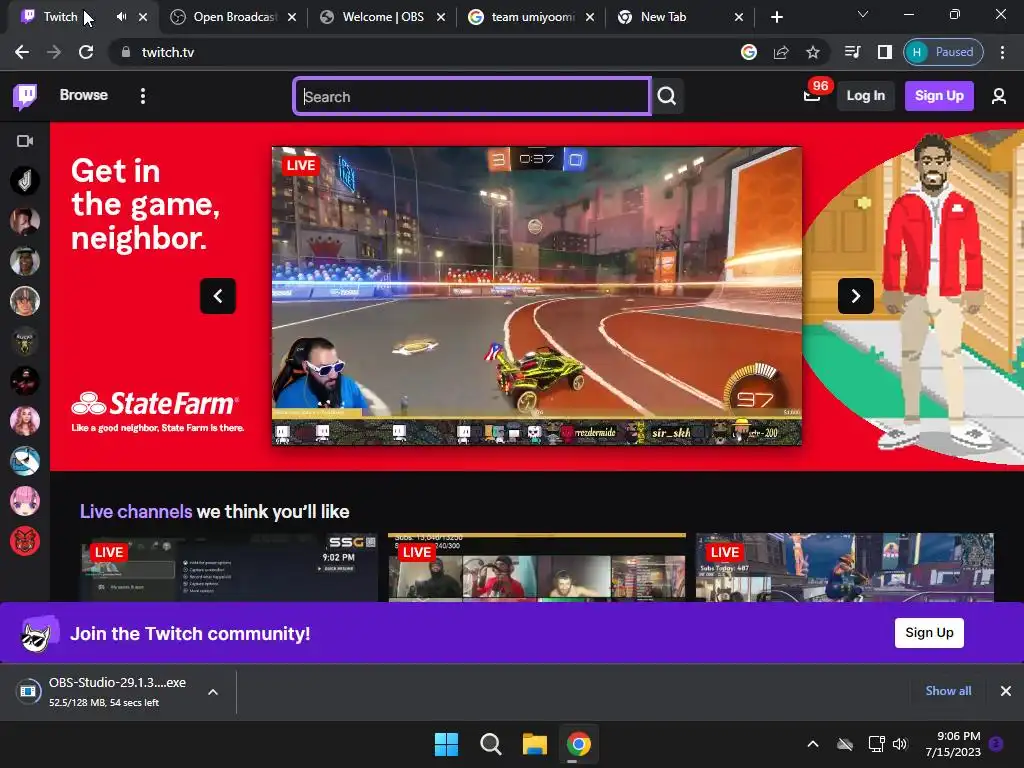This screenshot has height=768, width=1024.
Task: Open the red angry mascot channel avatar
Action: pyautogui.click(x=25, y=541)
